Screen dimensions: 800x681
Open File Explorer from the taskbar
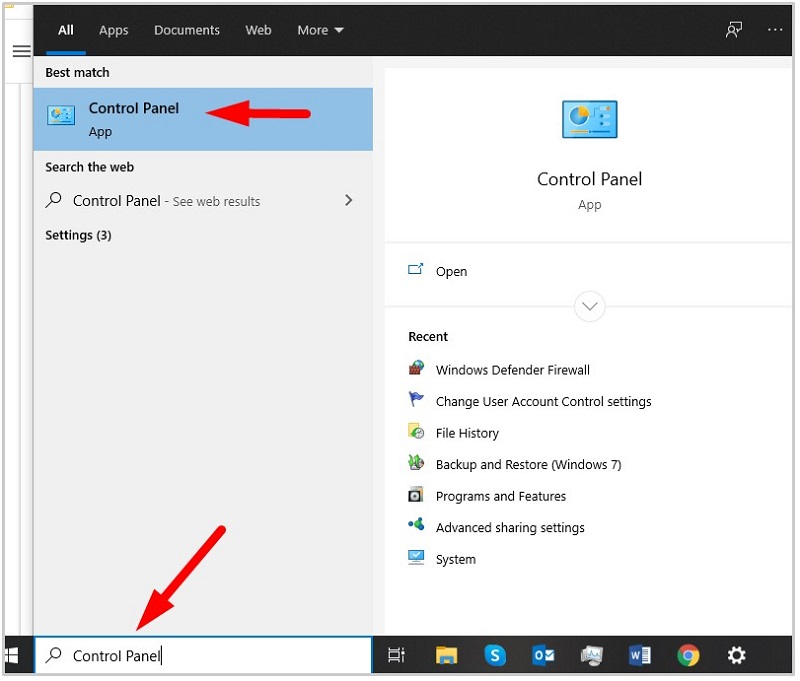click(x=447, y=655)
